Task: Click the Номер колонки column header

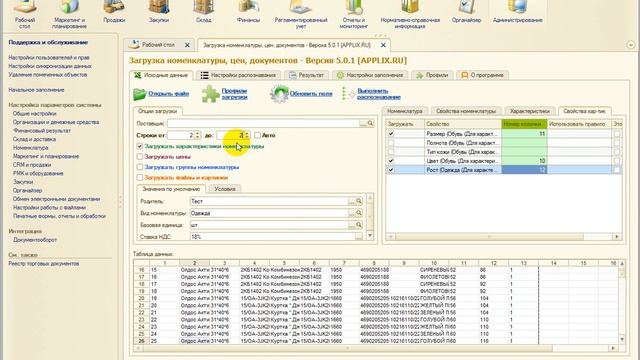Action: tap(524, 124)
